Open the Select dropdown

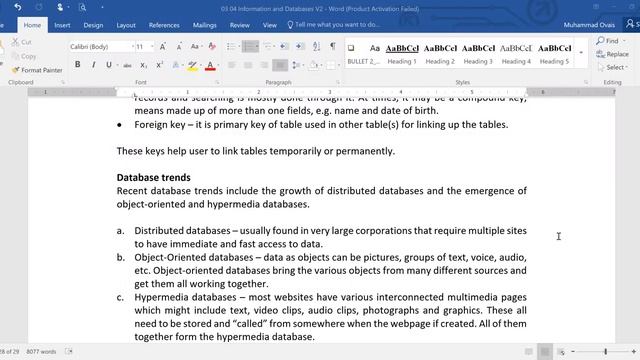tap(613, 67)
